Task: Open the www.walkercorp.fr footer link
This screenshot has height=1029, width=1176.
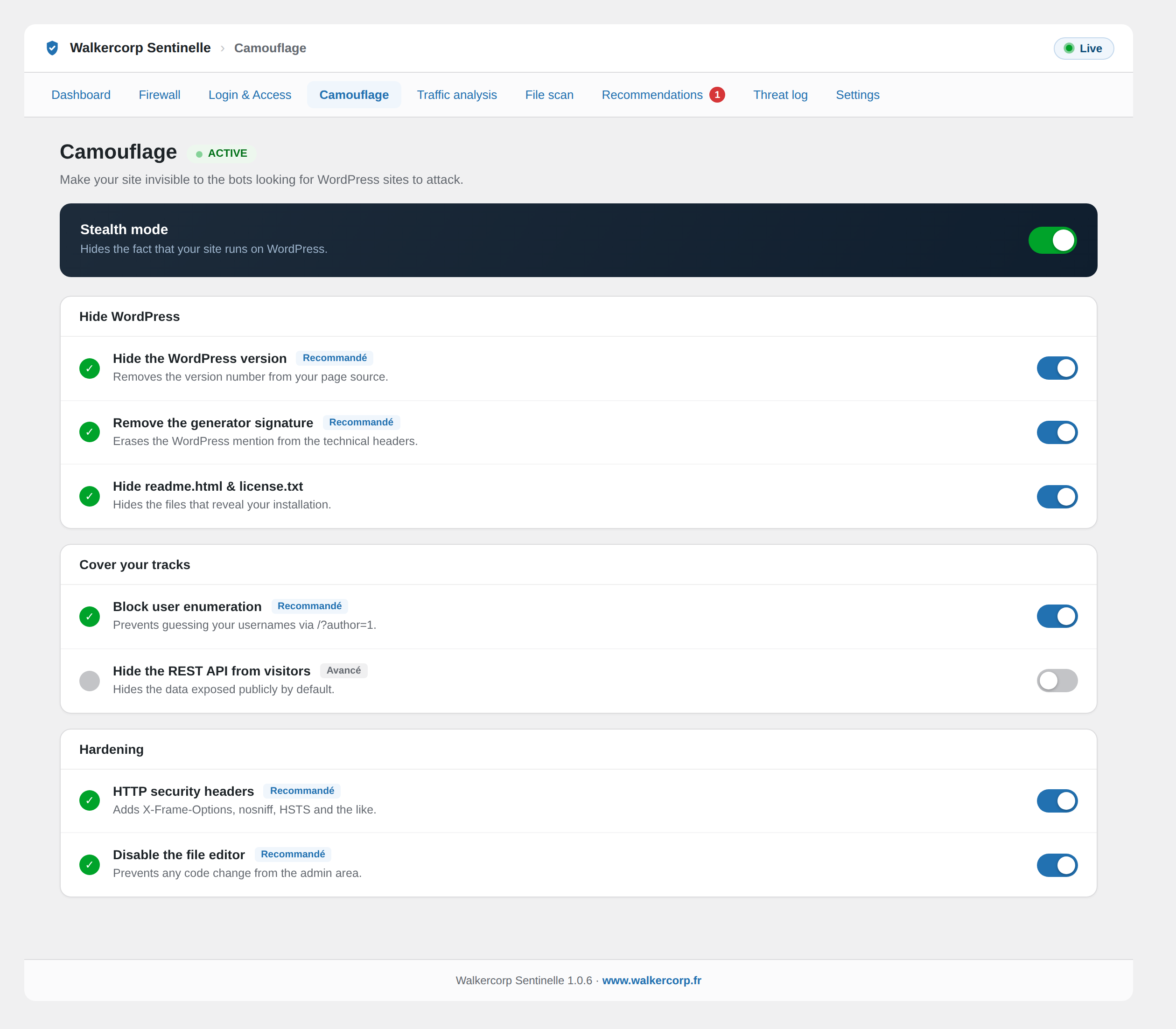Action: point(651,980)
